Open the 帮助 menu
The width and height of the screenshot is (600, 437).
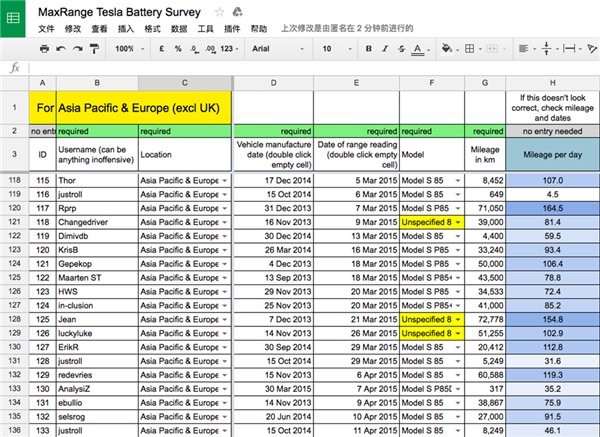tap(259, 29)
